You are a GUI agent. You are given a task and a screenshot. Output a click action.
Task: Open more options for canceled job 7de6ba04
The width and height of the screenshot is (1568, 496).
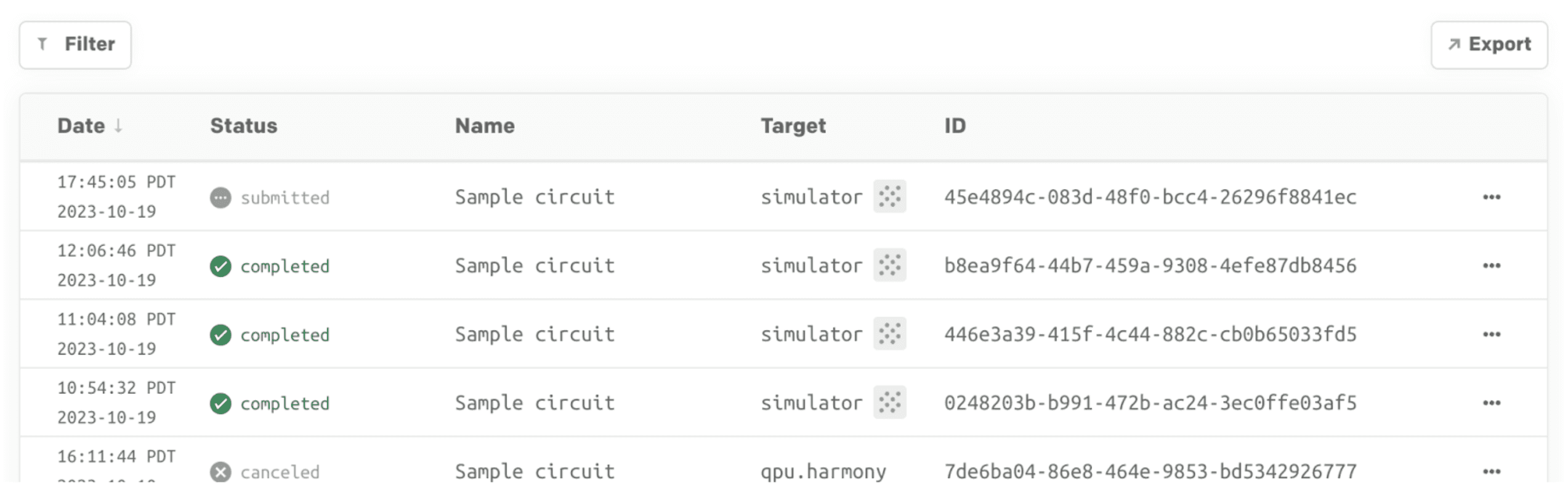(1491, 472)
